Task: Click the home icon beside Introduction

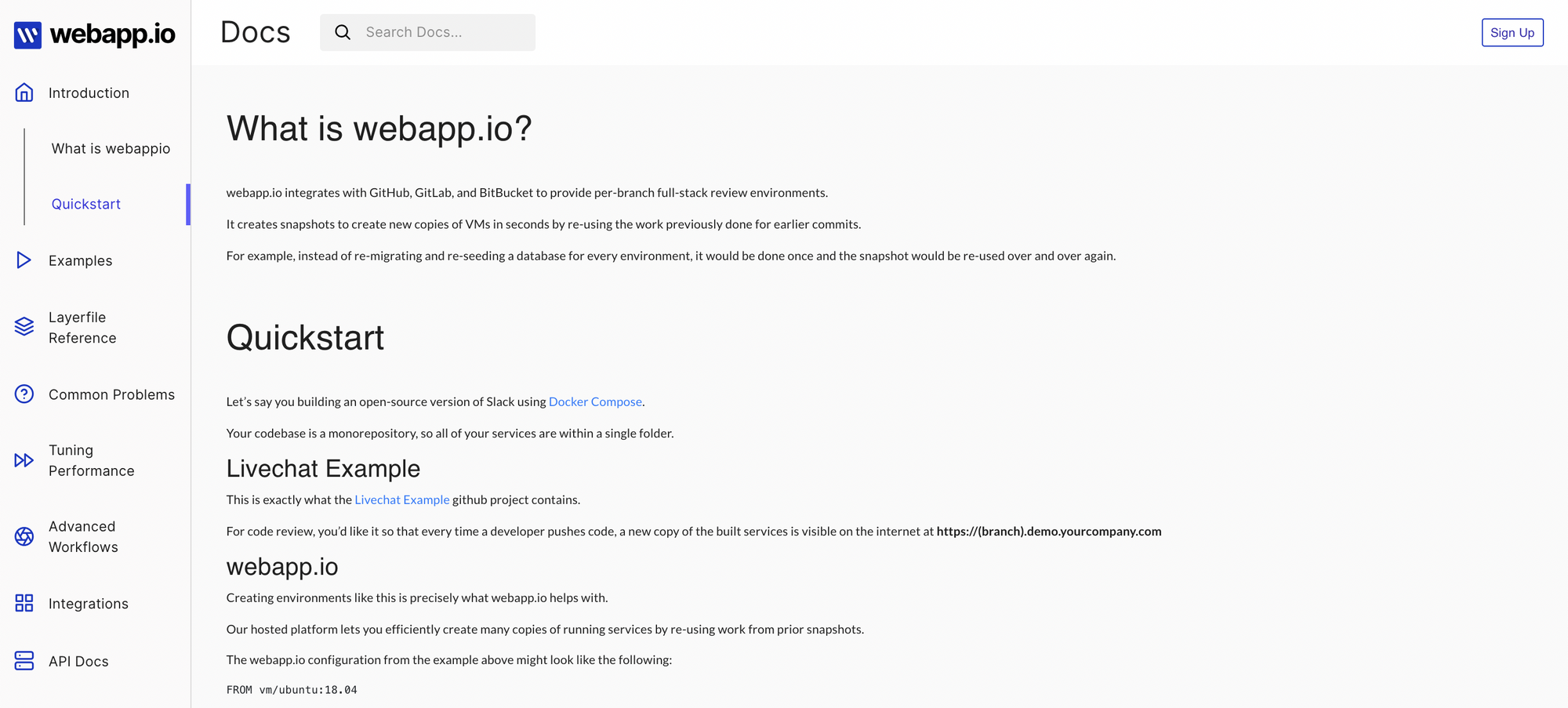Action: click(x=24, y=93)
